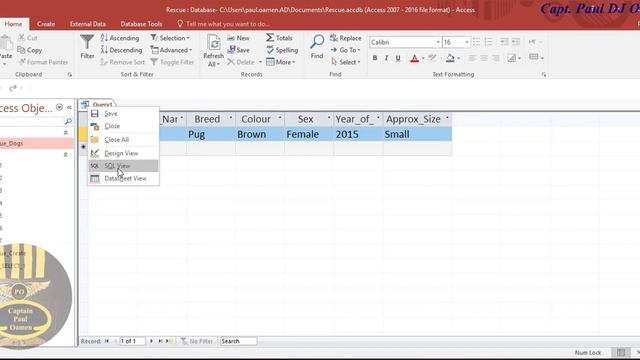Open the Go To dropdown

(x=345, y=50)
